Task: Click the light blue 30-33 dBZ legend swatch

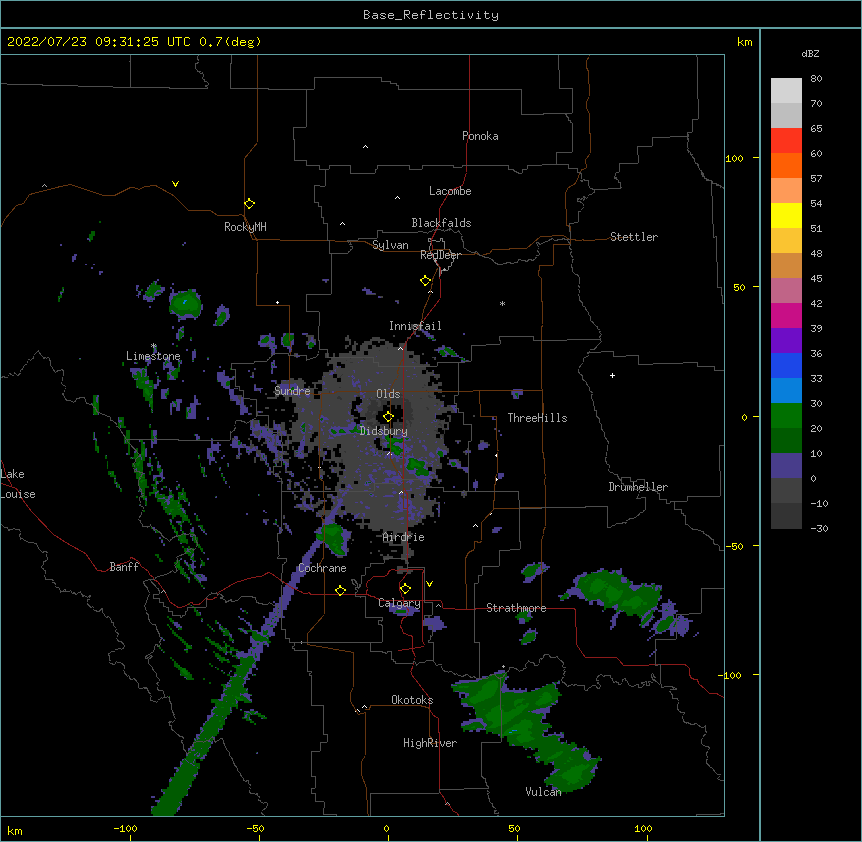Action: click(786, 390)
